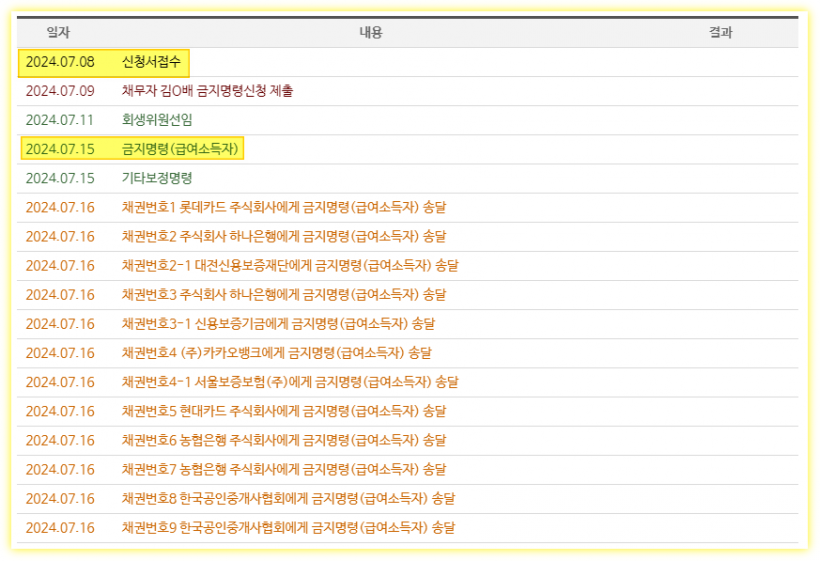
Task: Open 채권번호2-1 대전신용보증재단 송달 entry
Action: [290, 266]
